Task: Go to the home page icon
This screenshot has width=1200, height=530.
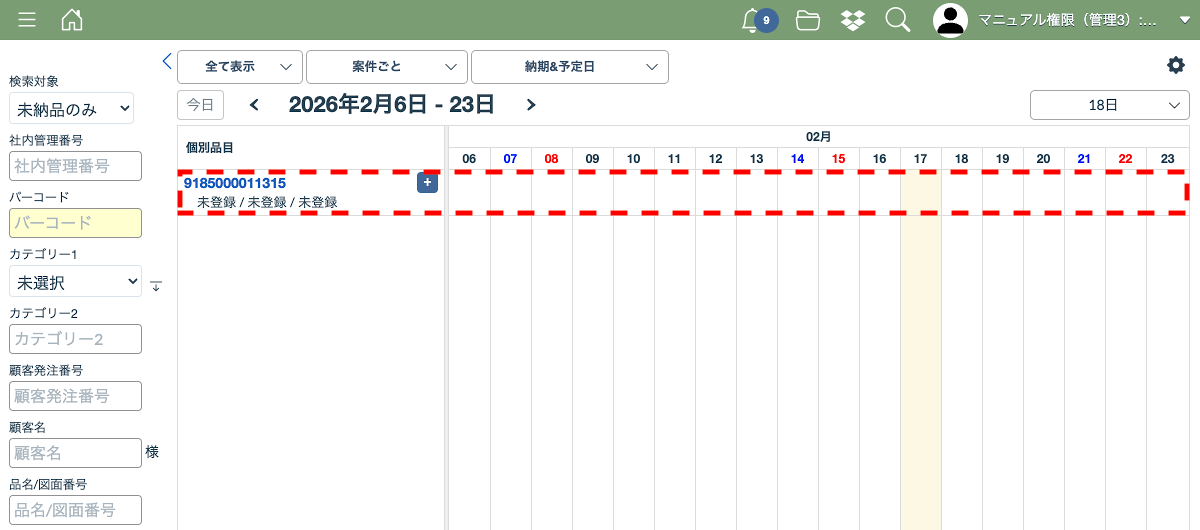Action: tap(72, 20)
